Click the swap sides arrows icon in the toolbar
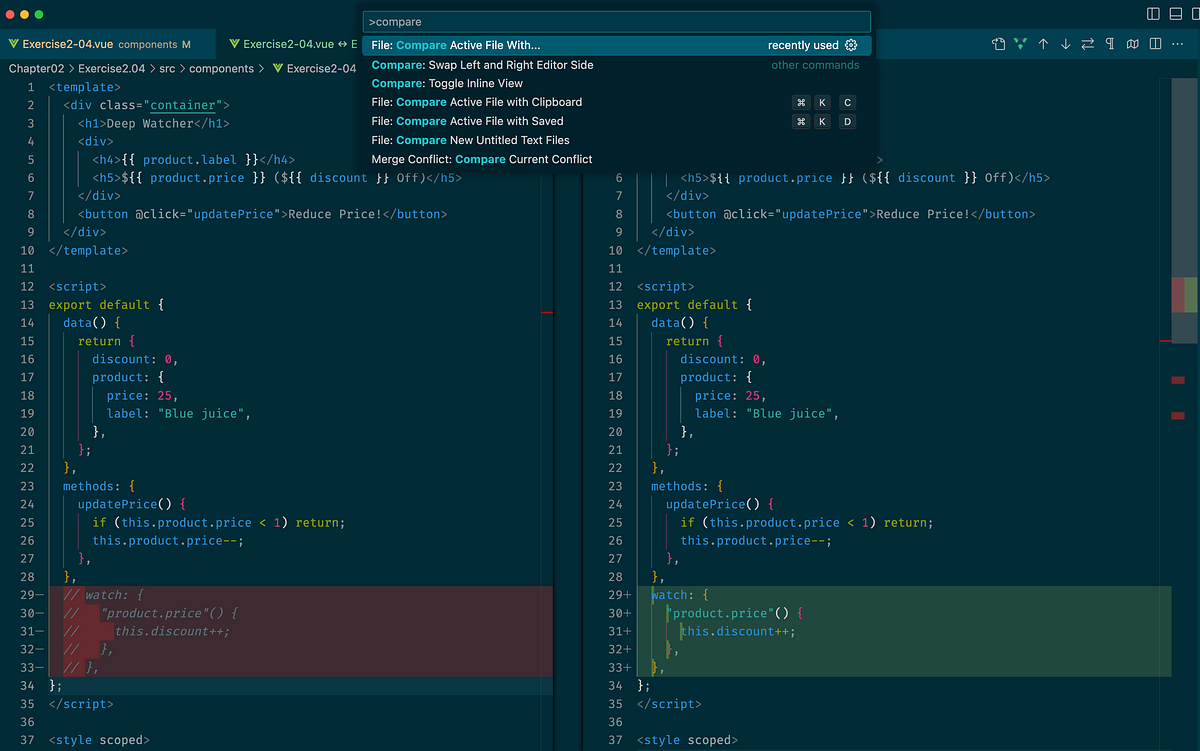The image size is (1200, 751). tap(1087, 44)
